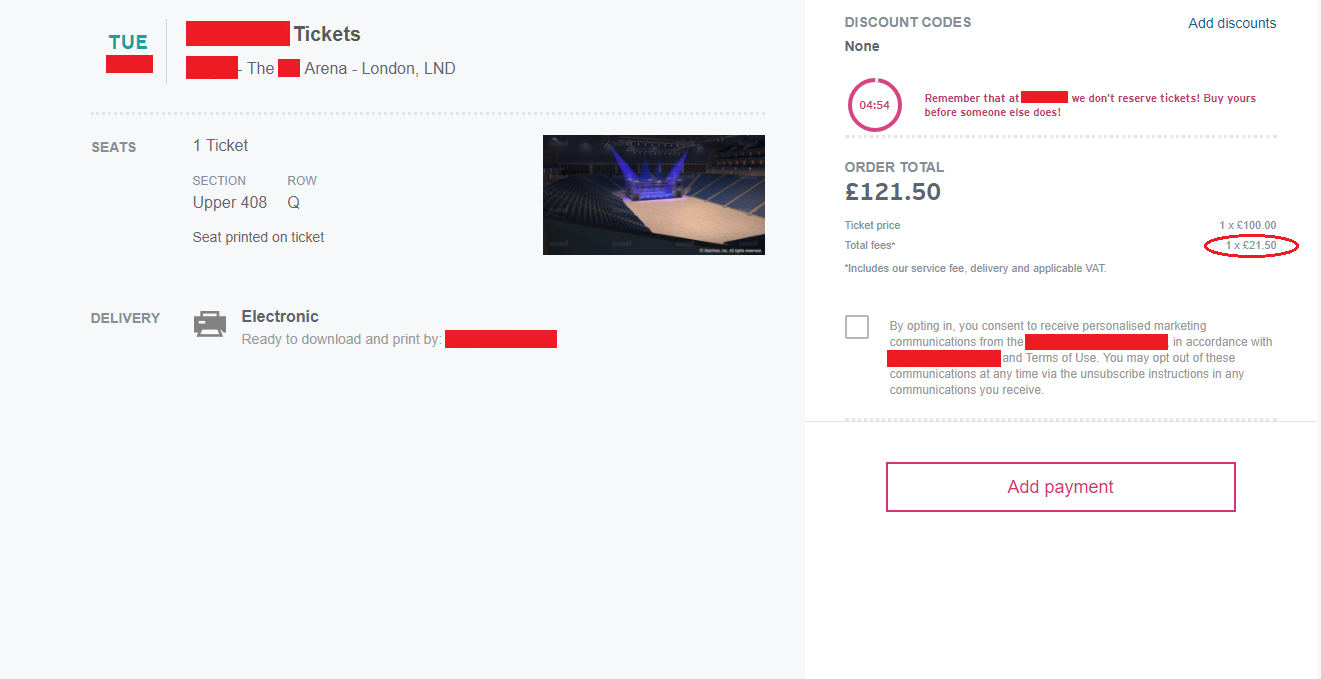Click the £121.50 order total amount
1321x679 pixels.
pyautogui.click(x=893, y=192)
